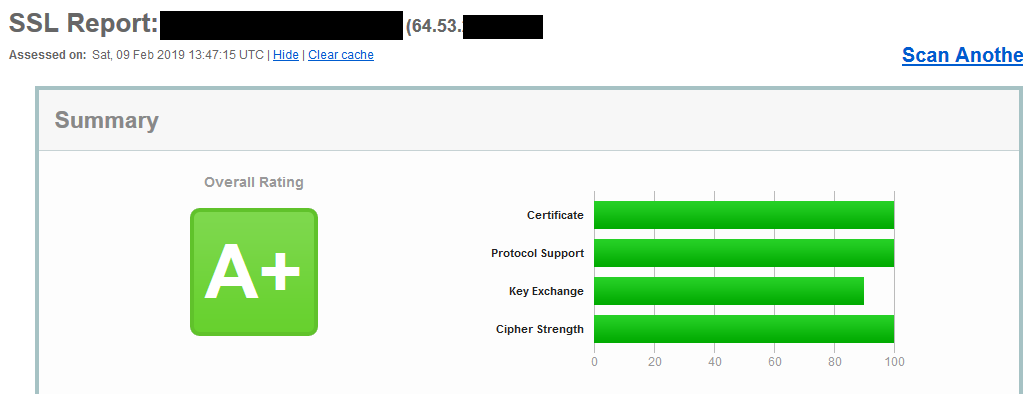Screen dimensions: 1023x394
Task: Click the Certificate label
Action: coord(555,215)
